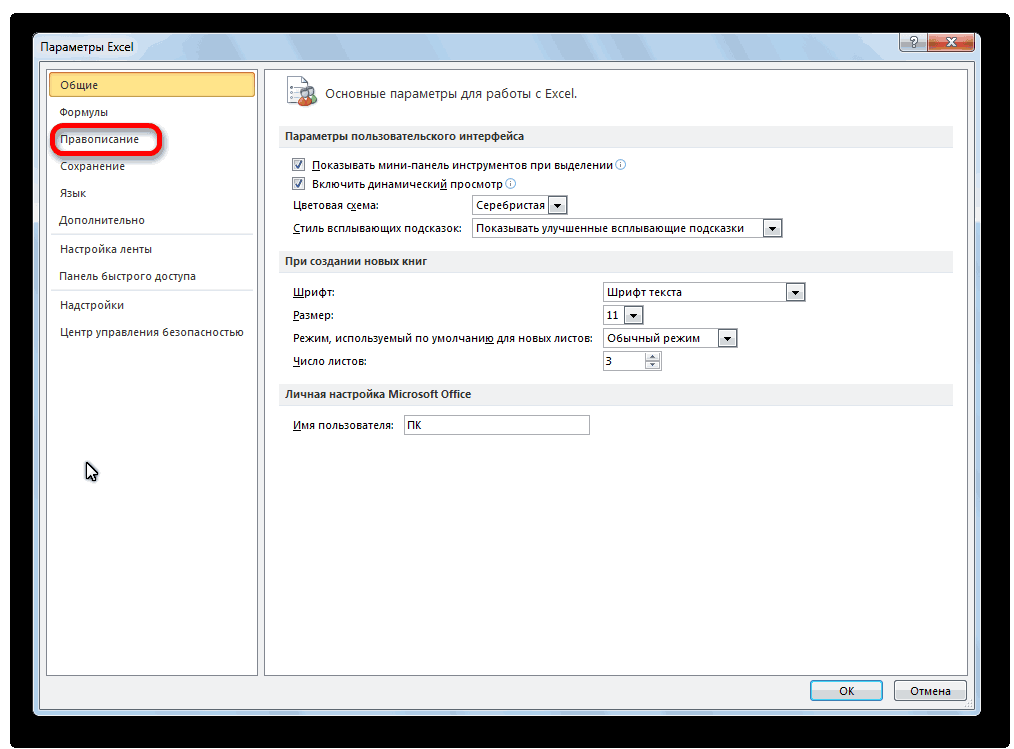The width and height of the screenshot is (1014, 749).
Task: Decrease Число листов with down arrow
Action: [x=653, y=365]
